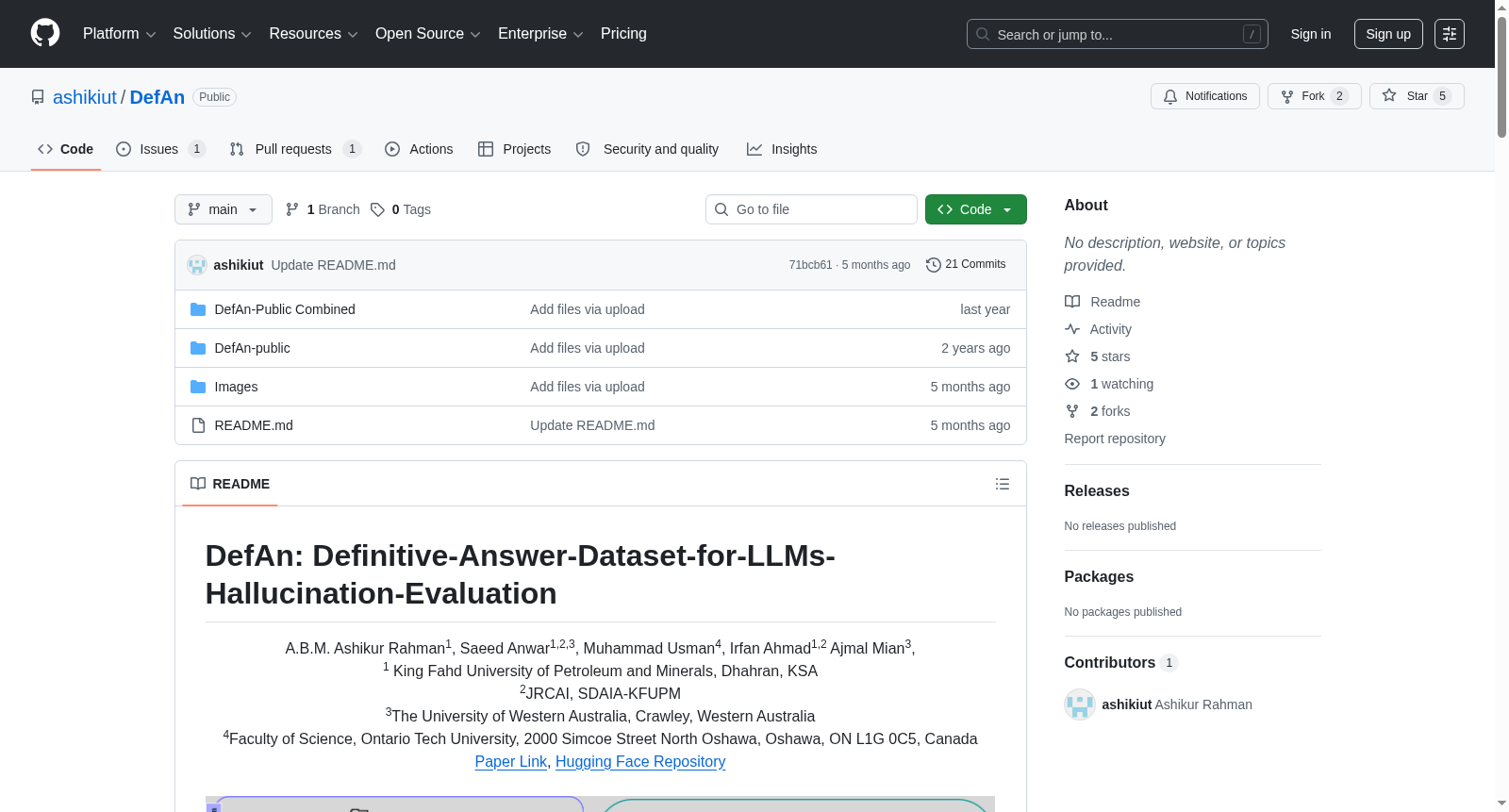Click the outline icon in README header
This screenshot has width=1509, height=812.
coord(1003,484)
